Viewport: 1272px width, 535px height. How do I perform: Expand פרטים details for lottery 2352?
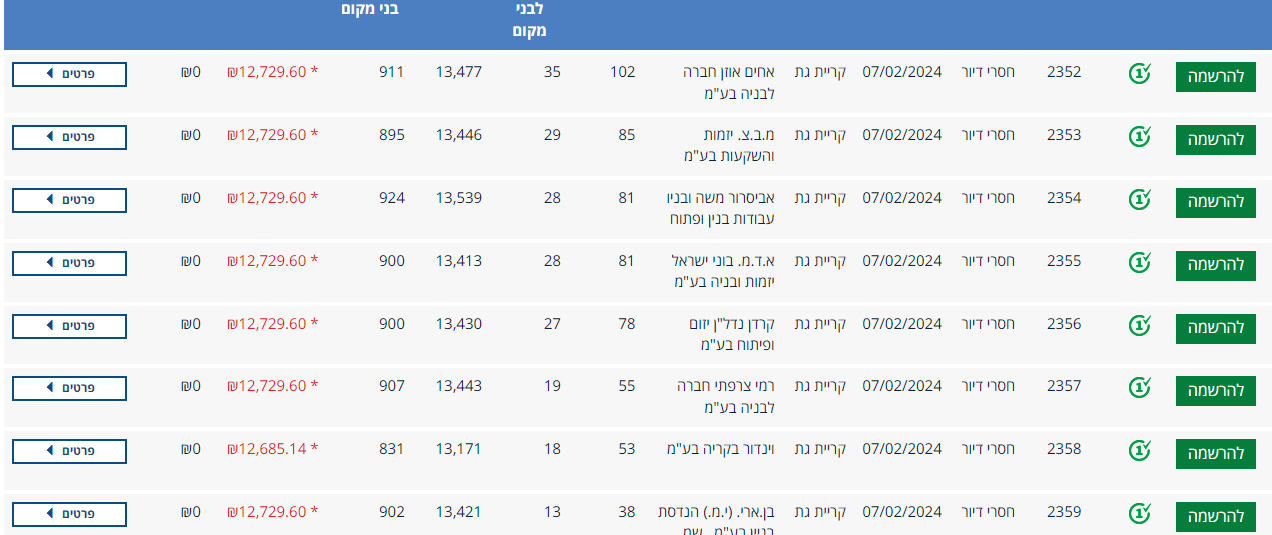[69, 74]
